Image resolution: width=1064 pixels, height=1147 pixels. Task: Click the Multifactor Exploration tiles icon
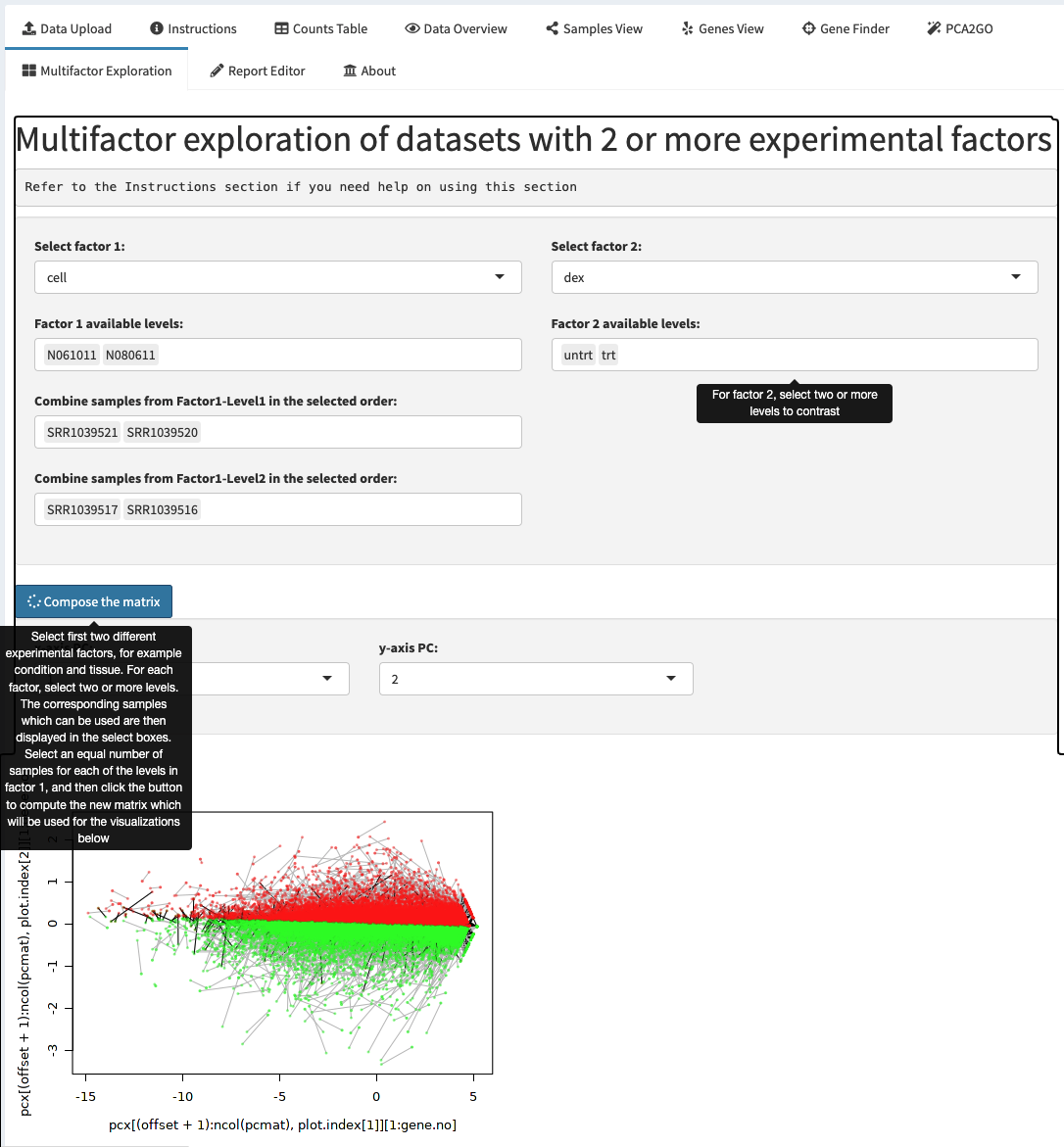29,71
